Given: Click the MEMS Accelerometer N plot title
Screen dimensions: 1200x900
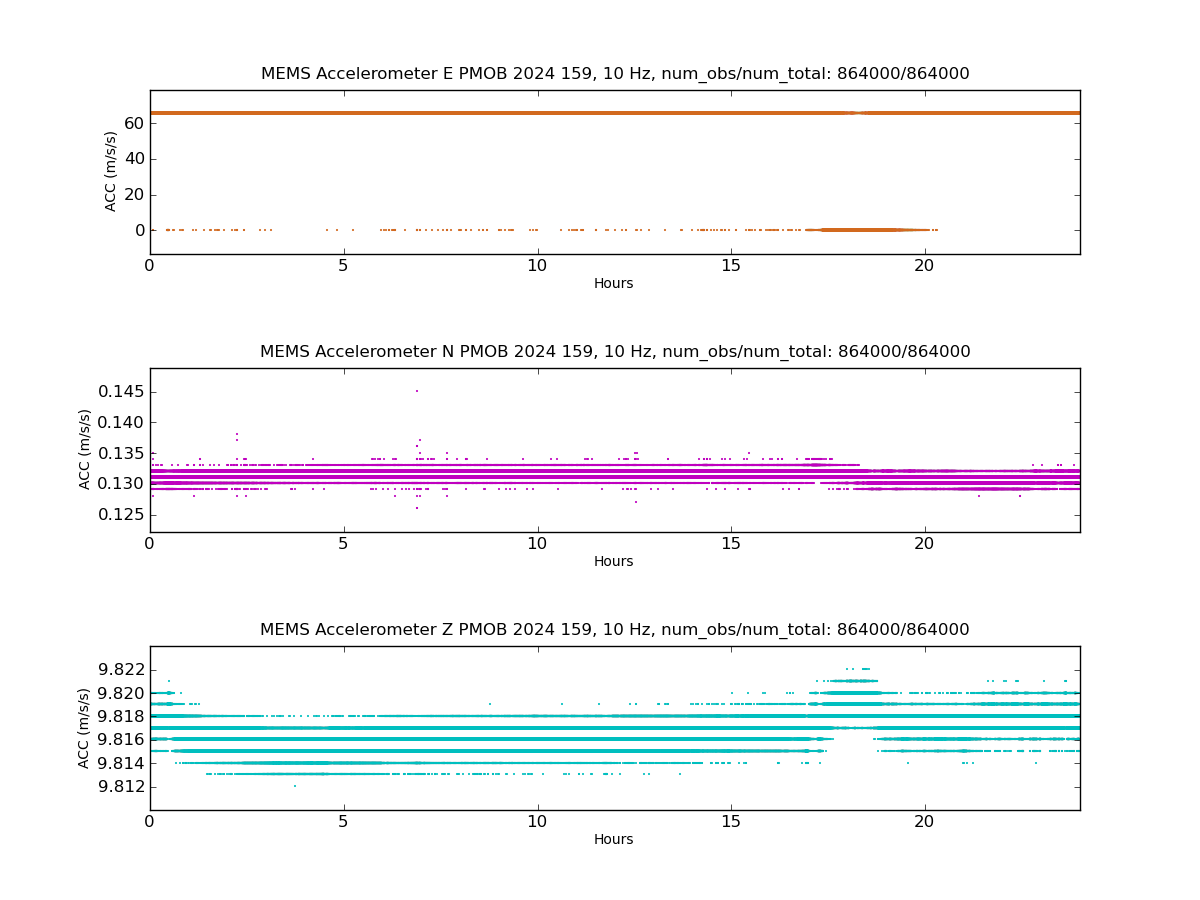Looking at the screenshot, I should point(615,352).
